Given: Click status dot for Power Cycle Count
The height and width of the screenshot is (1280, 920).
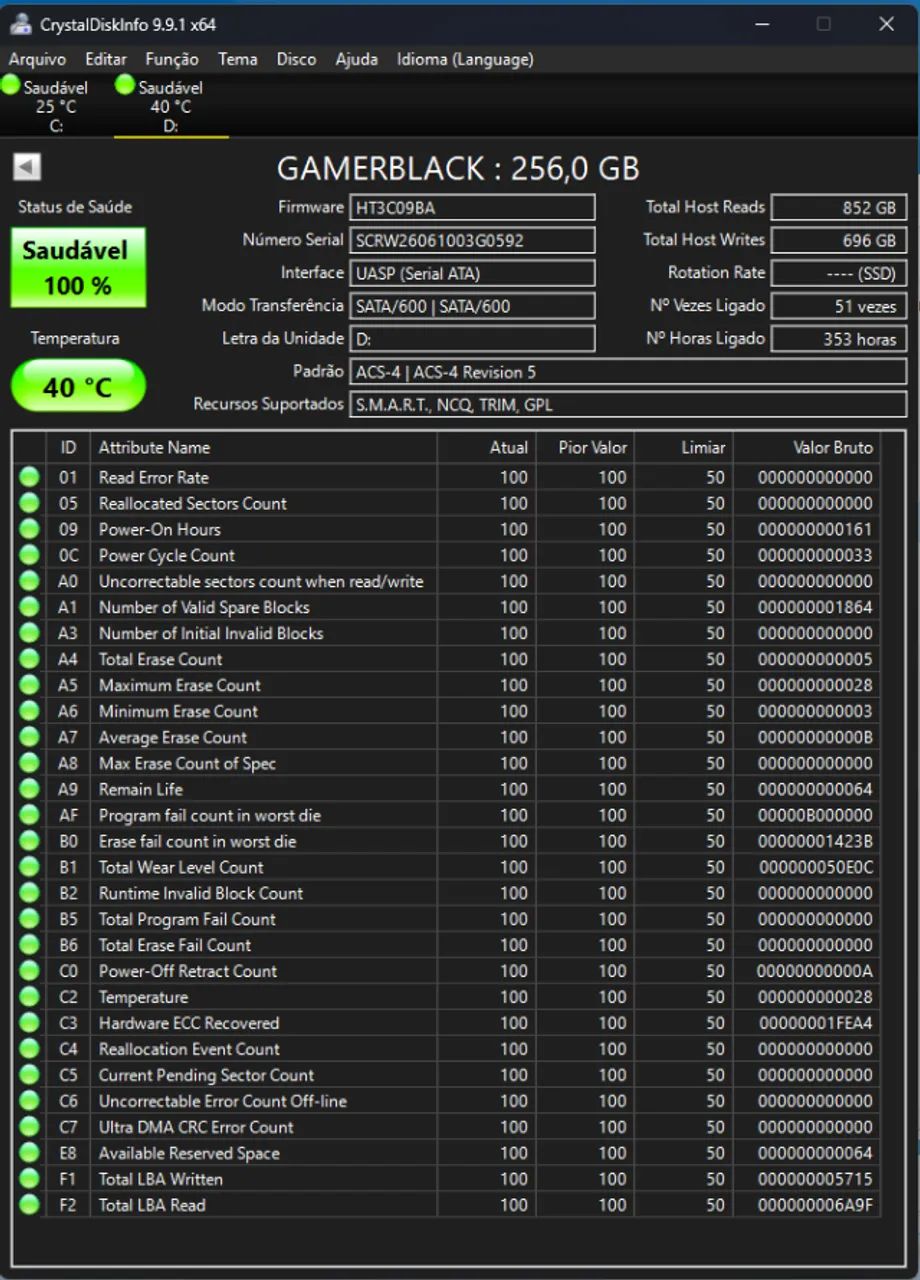Looking at the screenshot, I should click(29, 555).
